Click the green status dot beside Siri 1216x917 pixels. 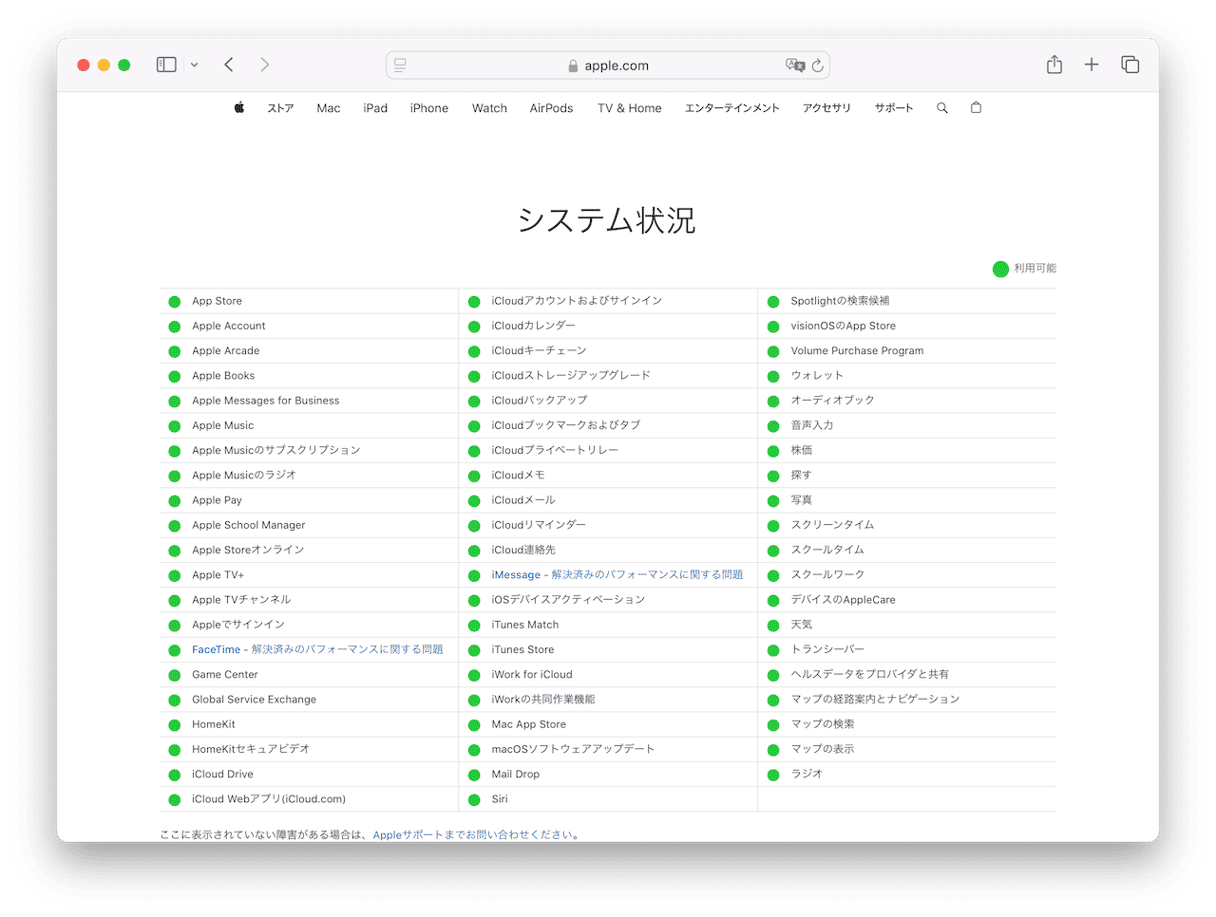tap(474, 800)
